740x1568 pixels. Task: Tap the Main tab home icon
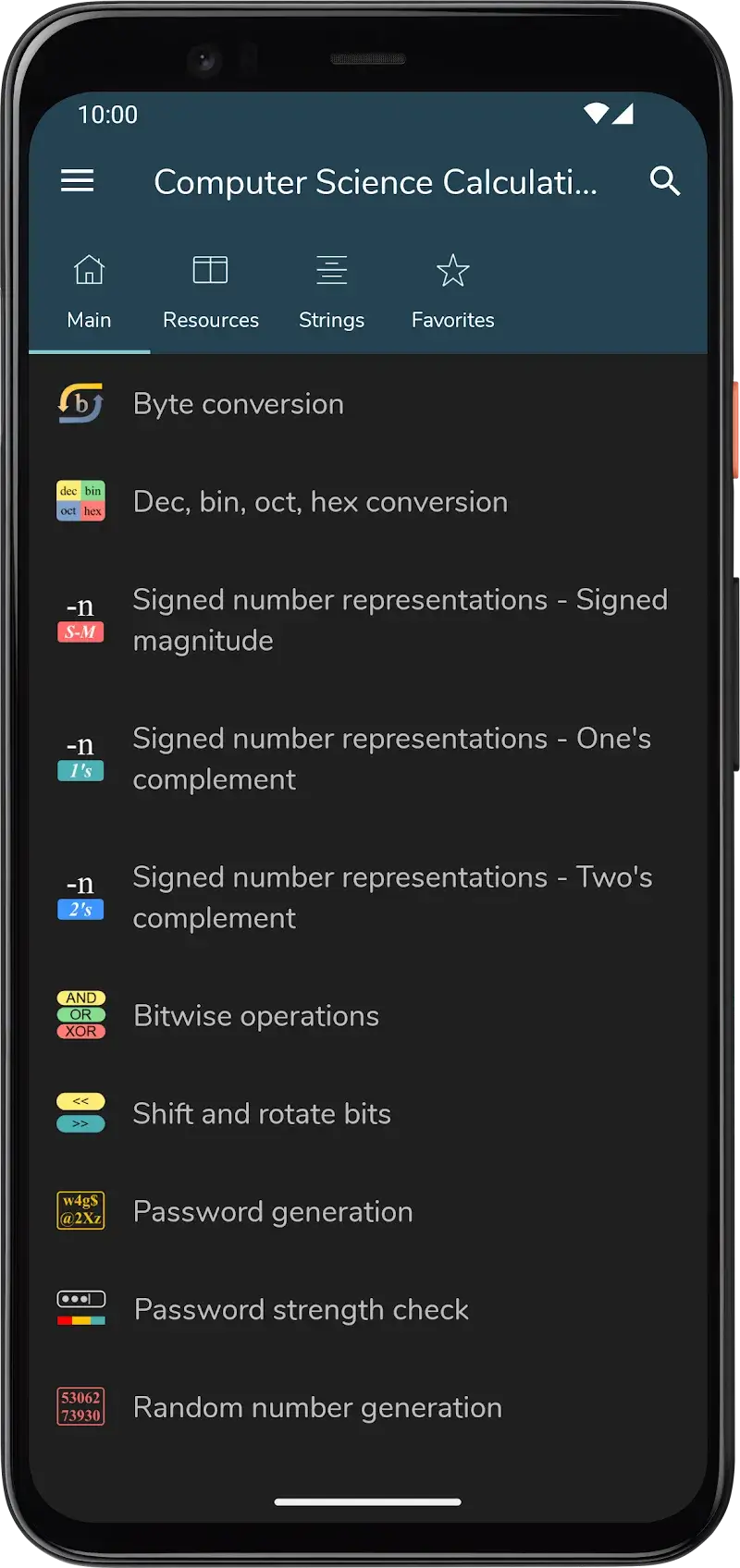coord(89,270)
